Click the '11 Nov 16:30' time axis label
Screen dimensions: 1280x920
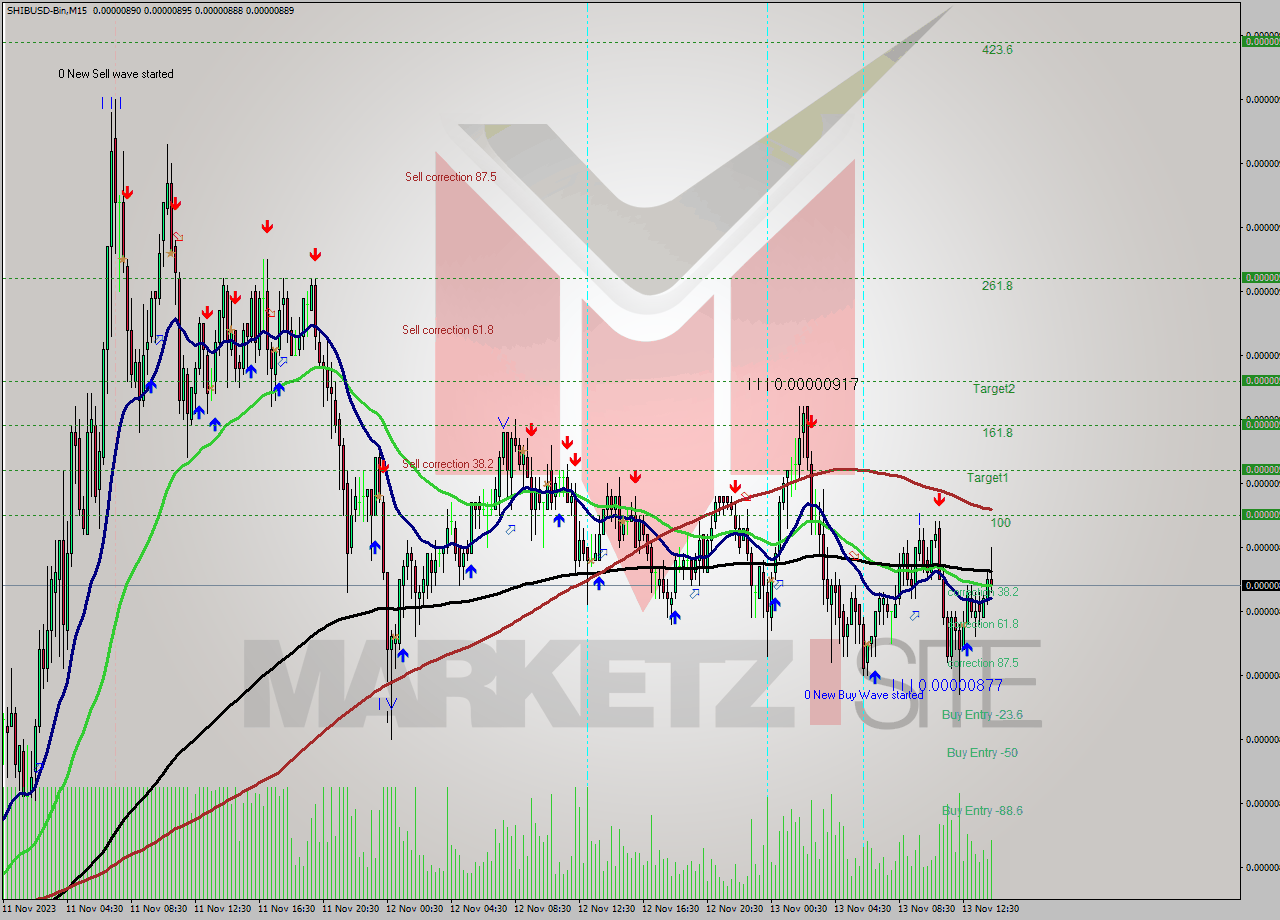click(286, 909)
